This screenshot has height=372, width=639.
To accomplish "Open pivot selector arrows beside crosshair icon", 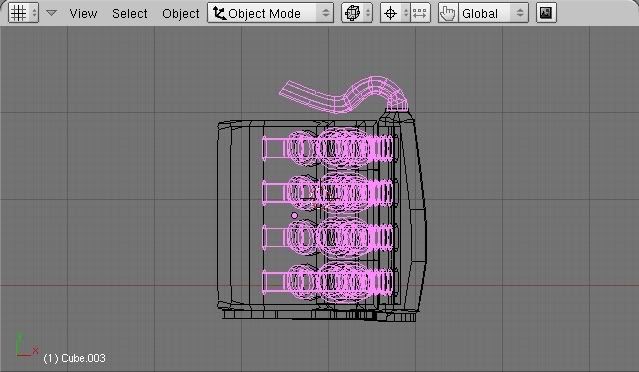I will point(405,13).
